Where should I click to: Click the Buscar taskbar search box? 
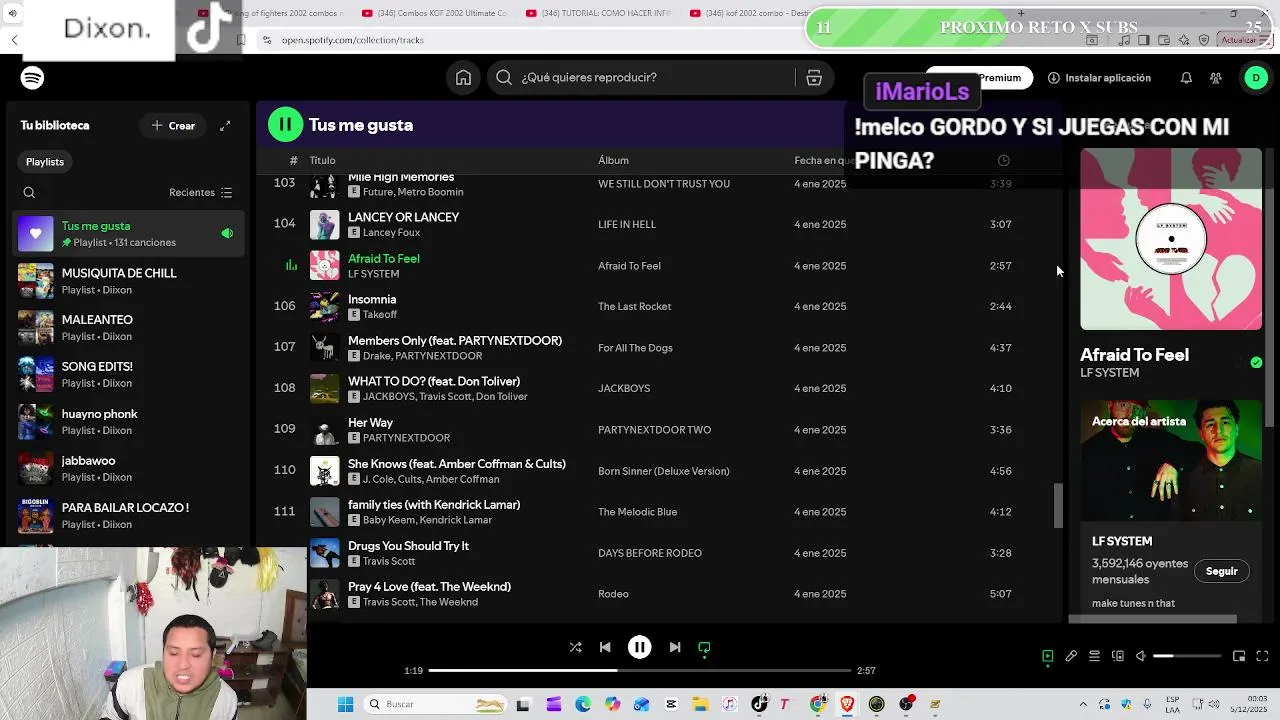coord(435,704)
